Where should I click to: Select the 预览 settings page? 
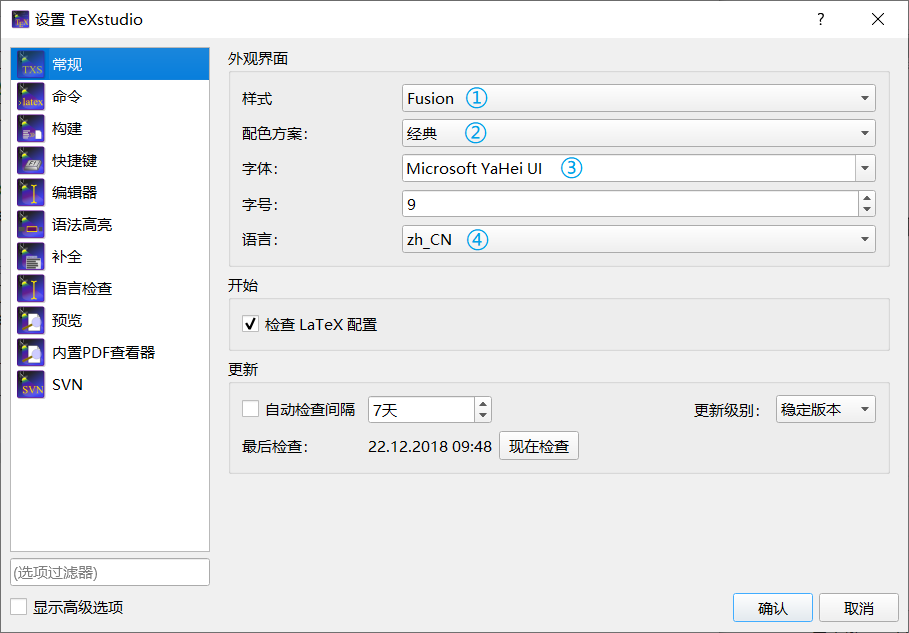(110, 321)
